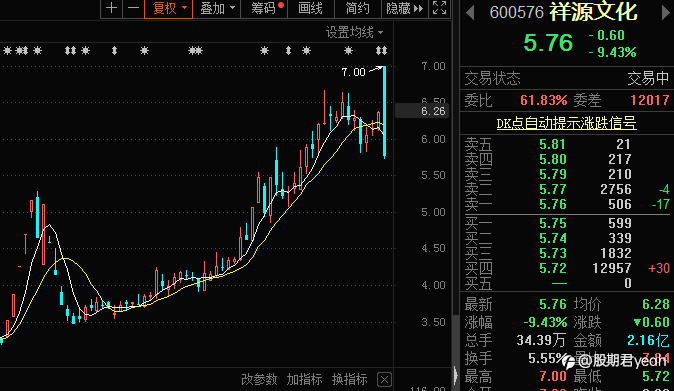Image resolution: width=674 pixels, height=391 pixels.
Task: Select the 画线 drawing tool
Action: click(310, 8)
